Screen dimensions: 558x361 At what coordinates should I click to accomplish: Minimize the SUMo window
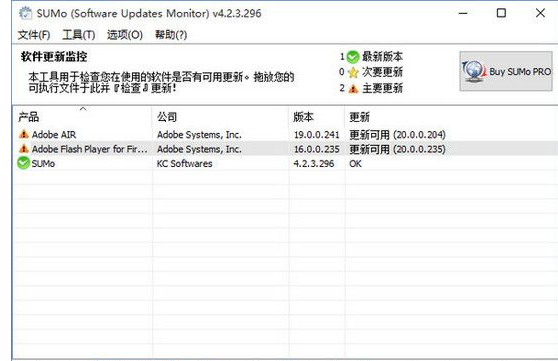463,14
